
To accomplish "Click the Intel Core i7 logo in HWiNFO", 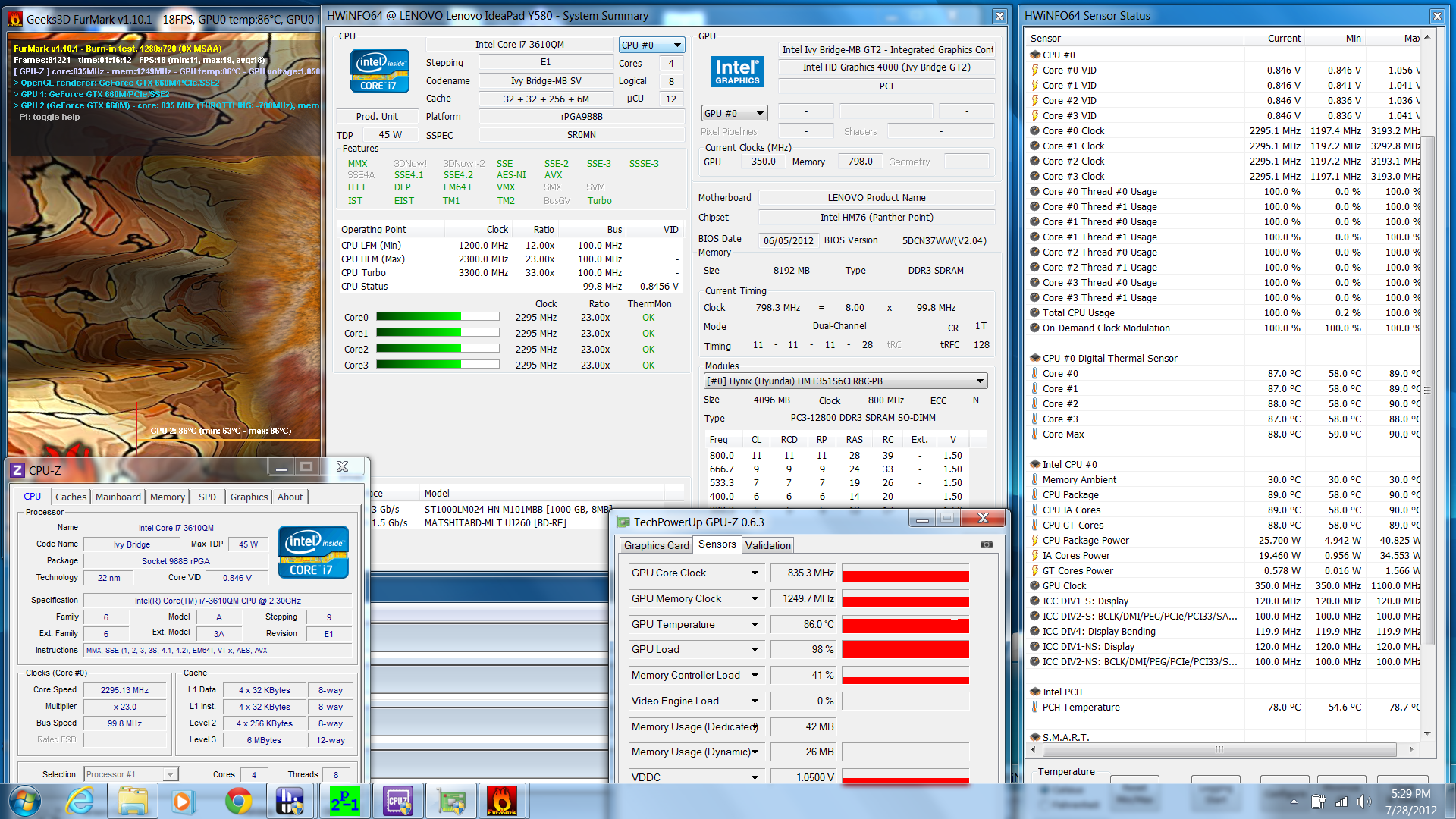I will (379, 71).
